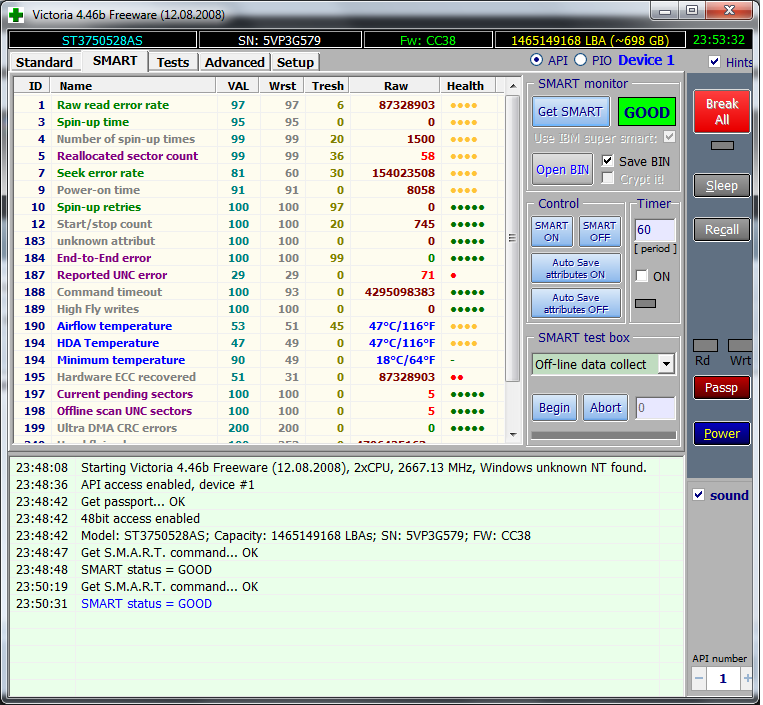Image resolution: width=763 pixels, height=705 pixels.
Task: Click the VAL column header
Action: pos(238,86)
